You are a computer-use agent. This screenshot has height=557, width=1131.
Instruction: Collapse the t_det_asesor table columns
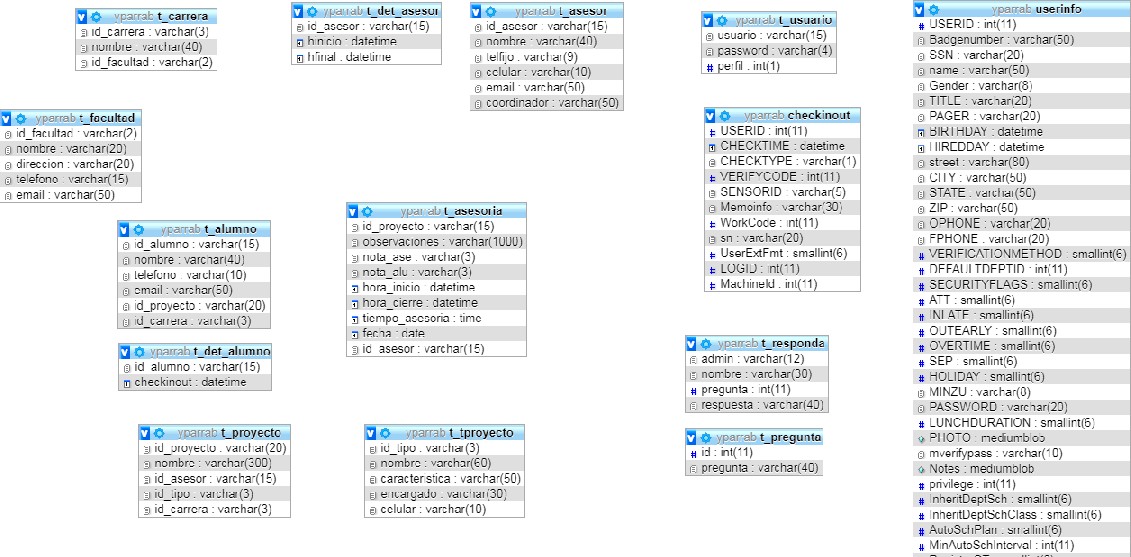pyautogui.click(x=298, y=10)
